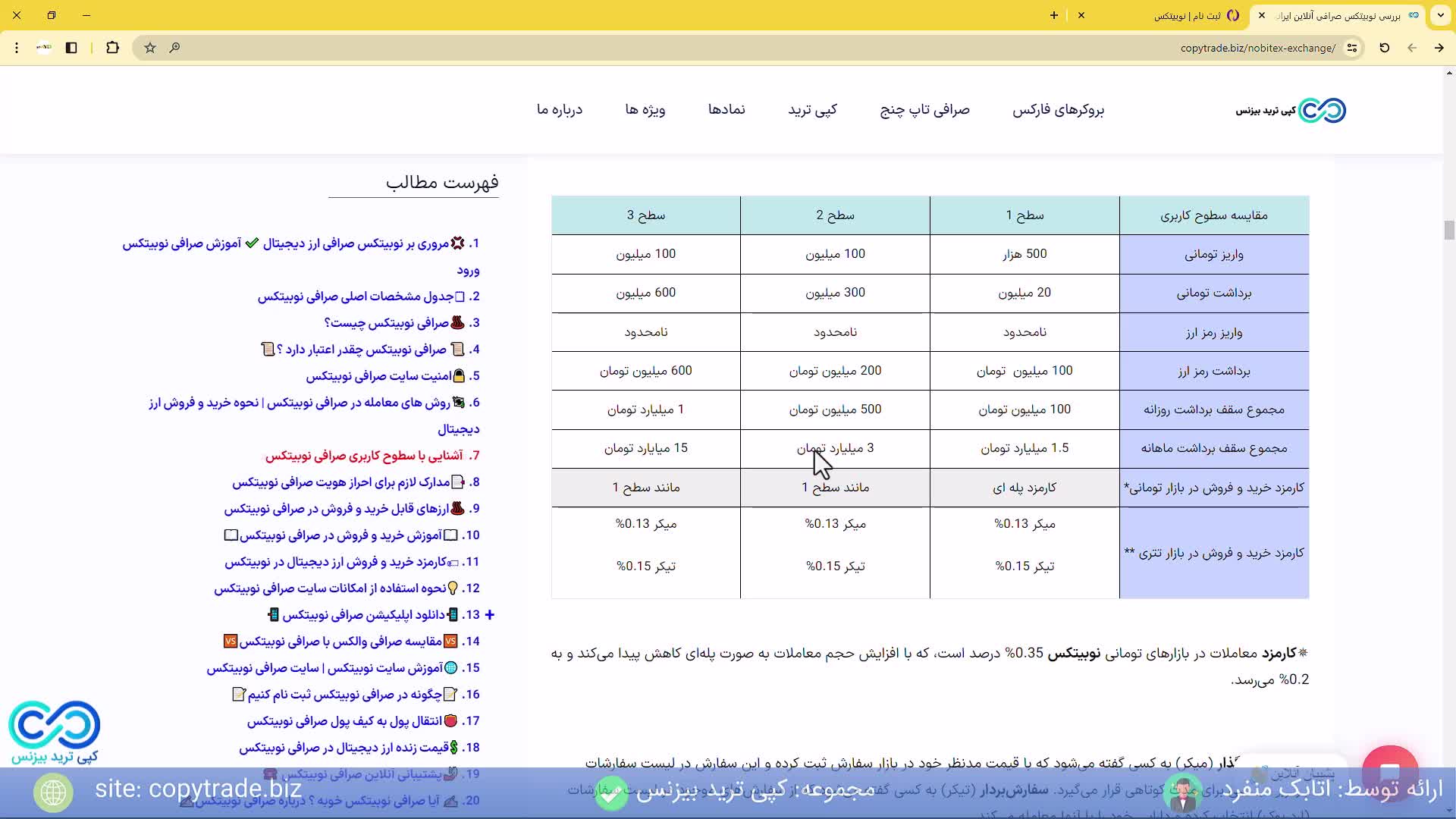Open Chrome's three-dot menu
The width and height of the screenshot is (1456, 819).
pyautogui.click(x=17, y=48)
